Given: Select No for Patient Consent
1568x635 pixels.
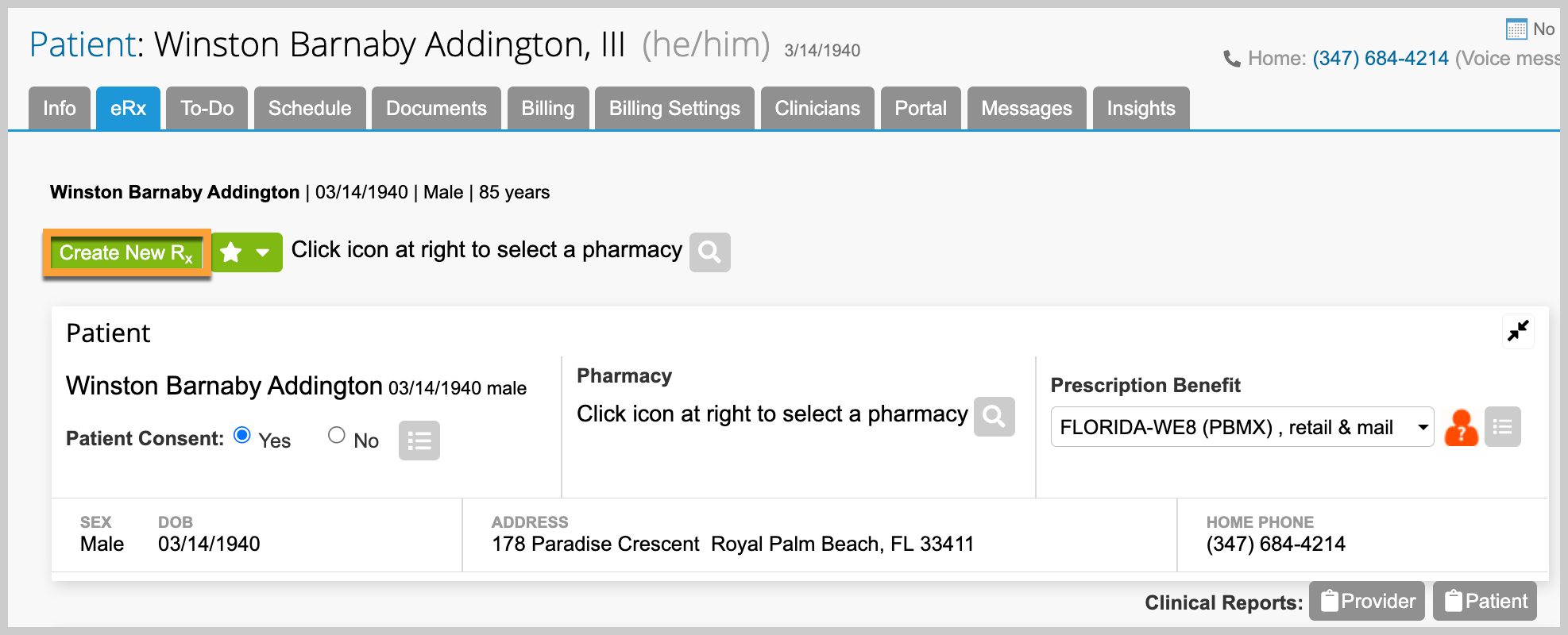Looking at the screenshot, I should pyautogui.click(x=337, y=435).
